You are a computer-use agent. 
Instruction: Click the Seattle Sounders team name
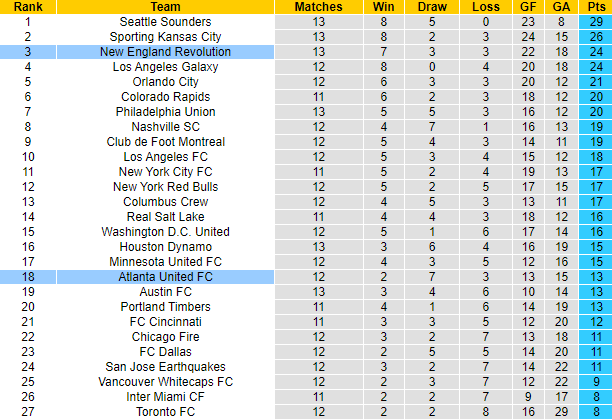pos(165,21)
